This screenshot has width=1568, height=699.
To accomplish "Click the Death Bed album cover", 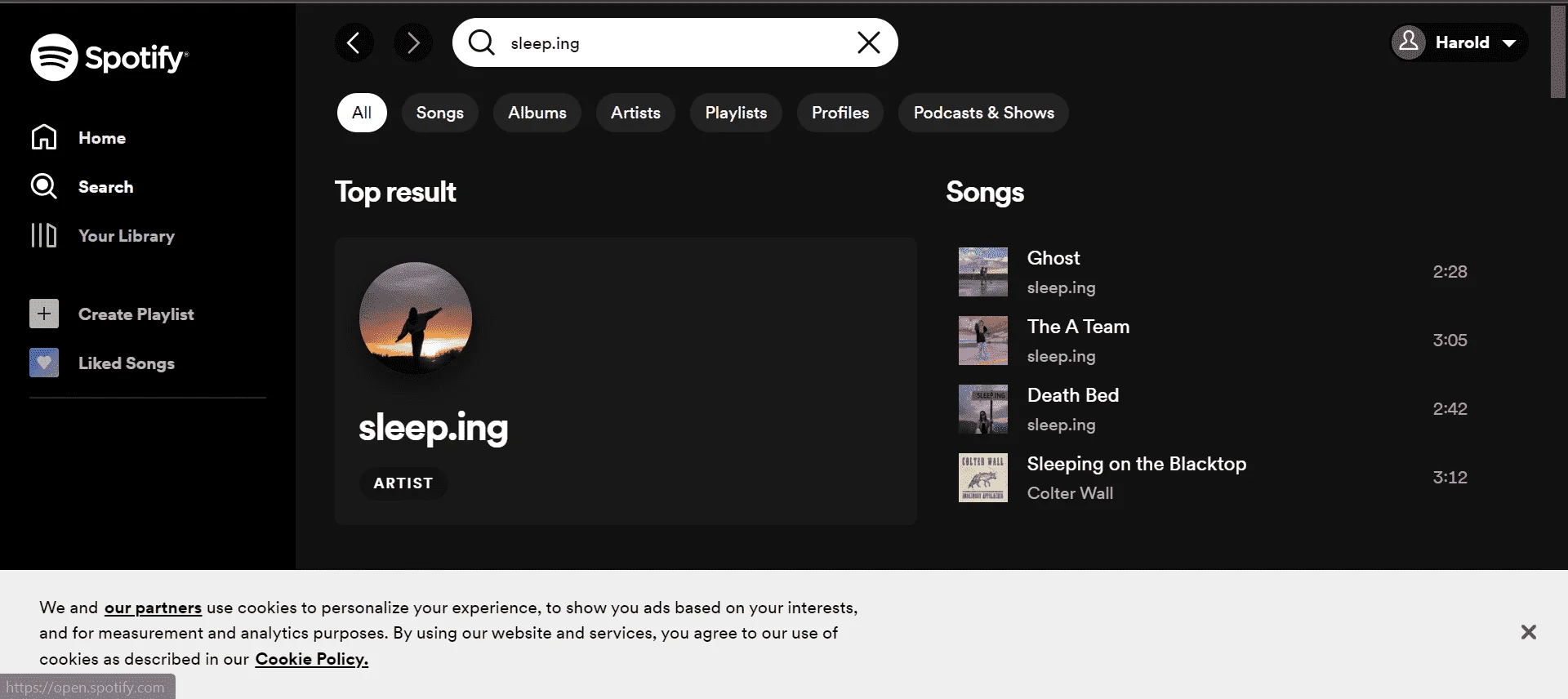I will [983, 409].
